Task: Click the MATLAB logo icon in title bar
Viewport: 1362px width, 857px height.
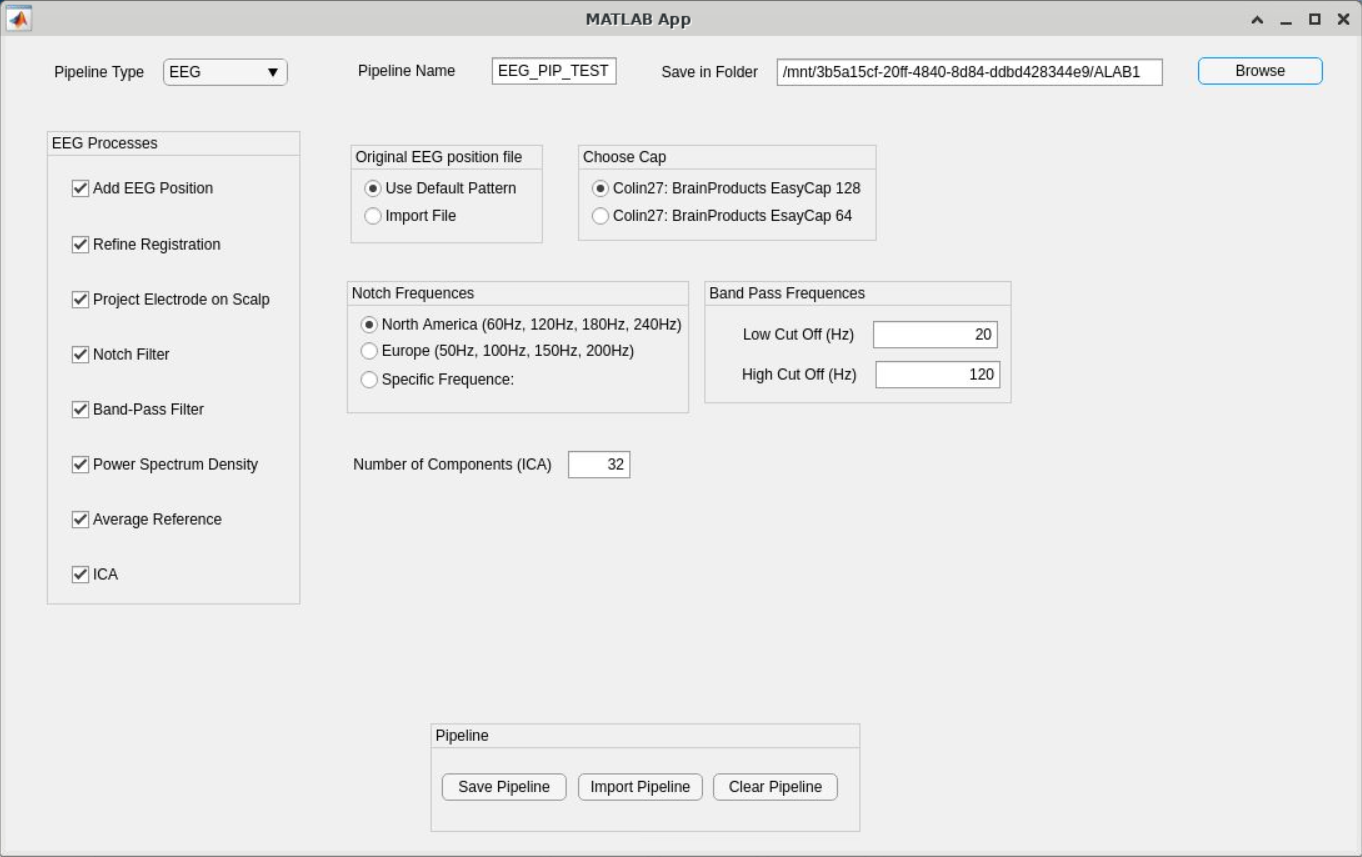Action: point(19,19)
